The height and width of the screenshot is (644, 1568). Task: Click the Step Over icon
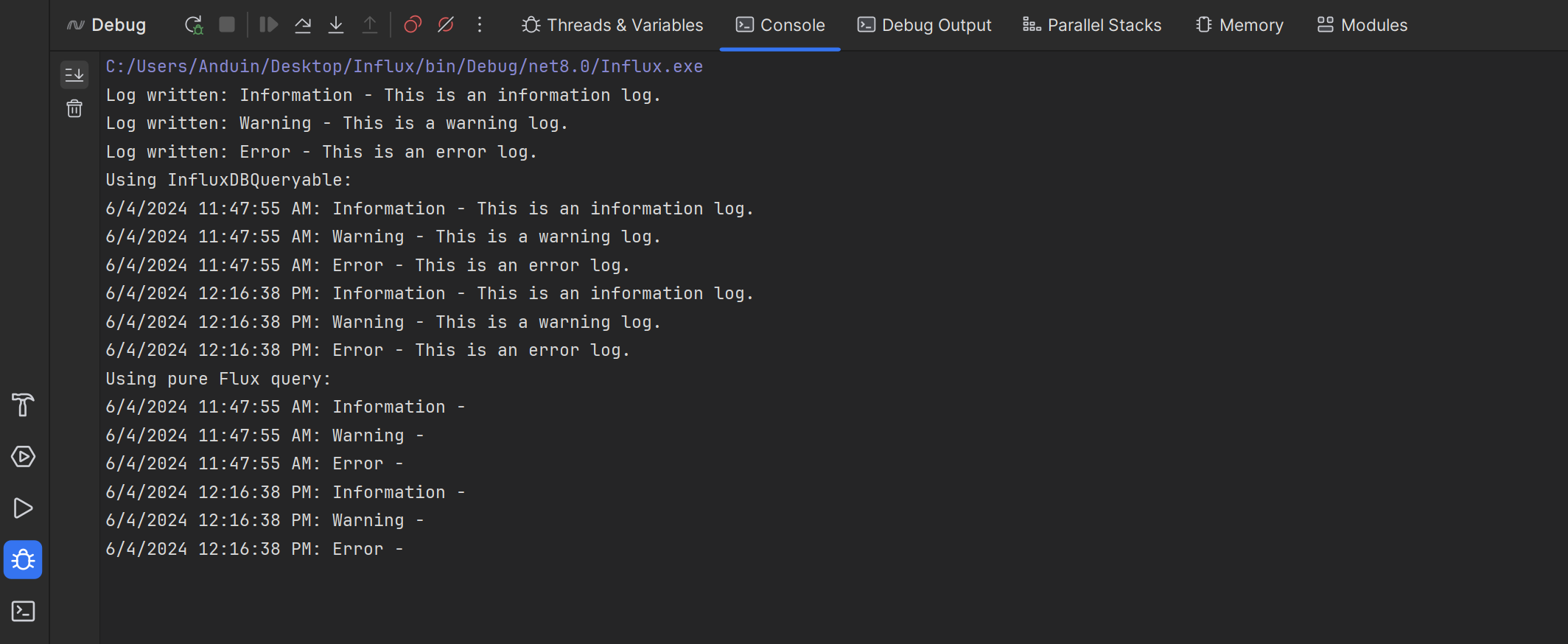click(x=302, y=25)
